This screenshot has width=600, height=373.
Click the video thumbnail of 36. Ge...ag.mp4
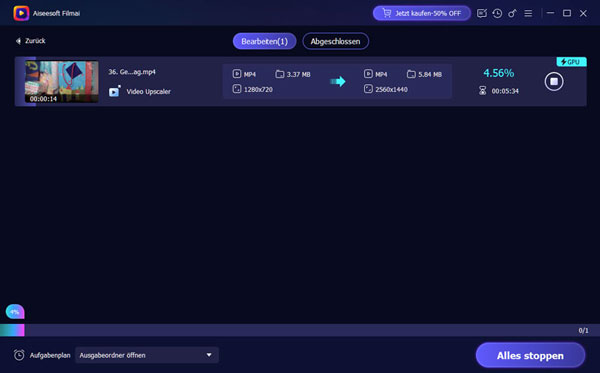(x=62, y=81)
